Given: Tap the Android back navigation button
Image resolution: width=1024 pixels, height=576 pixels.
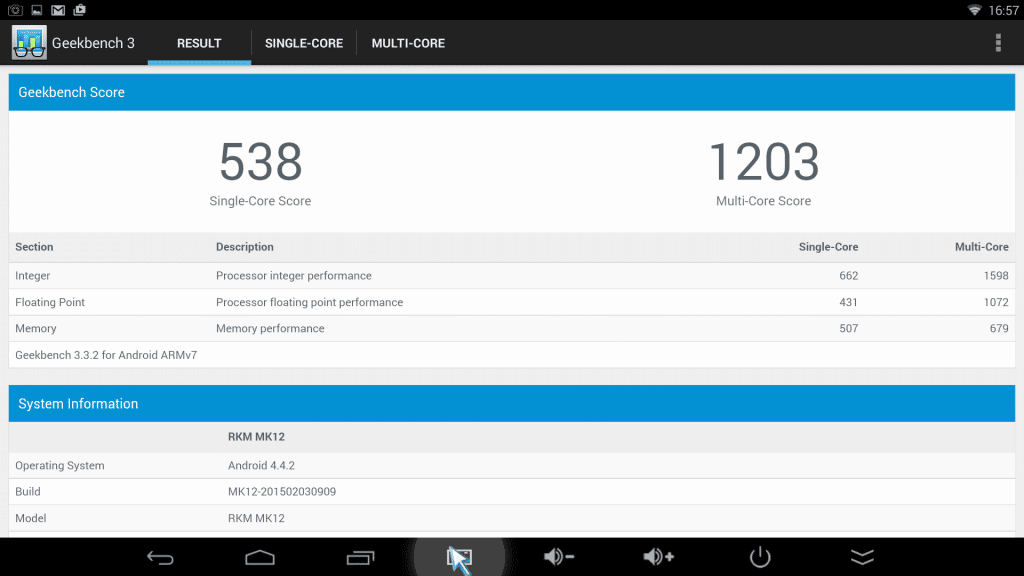Looking at the screenshot, I should tap(160, 557).
